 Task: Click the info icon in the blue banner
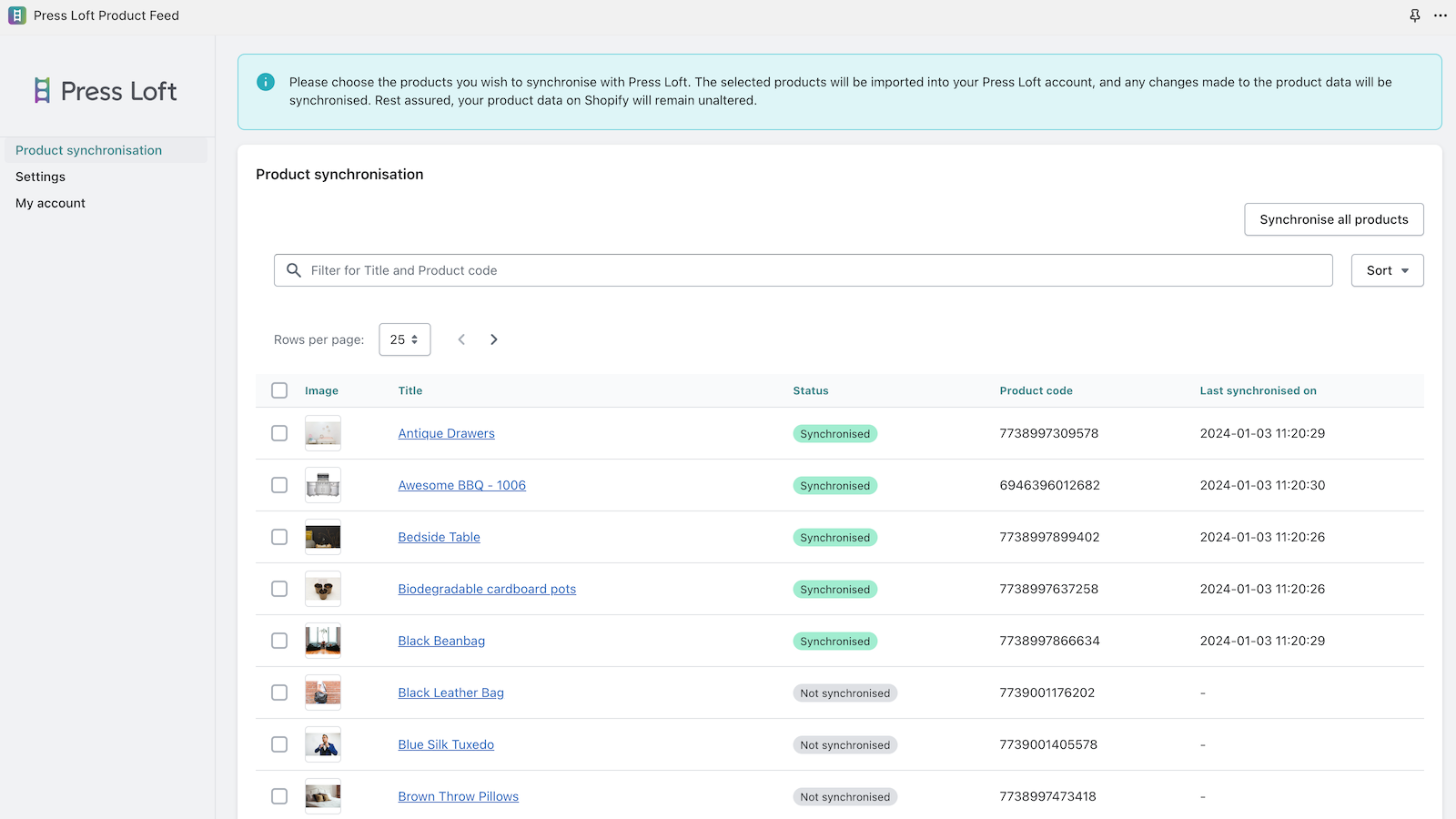coord(266,82)
